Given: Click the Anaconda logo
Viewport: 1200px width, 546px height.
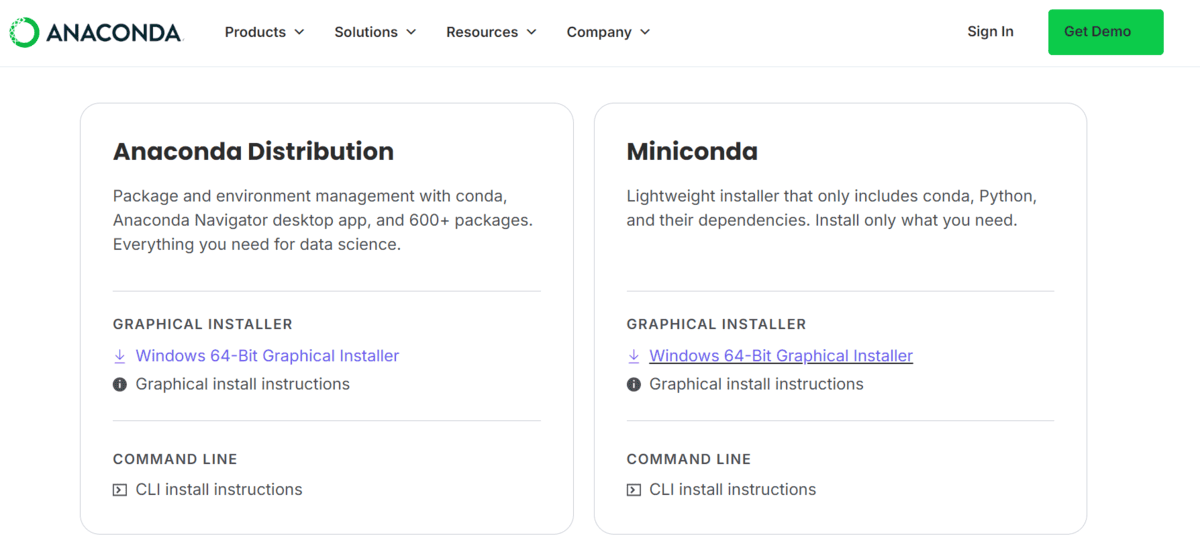Looking at the screenshot, I should pos(96,32).
